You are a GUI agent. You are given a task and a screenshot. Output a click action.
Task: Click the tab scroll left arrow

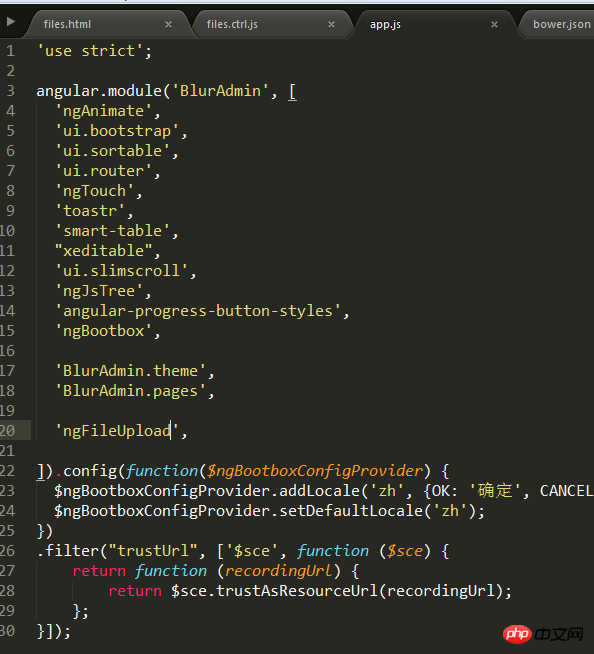(x=11, y=21)
